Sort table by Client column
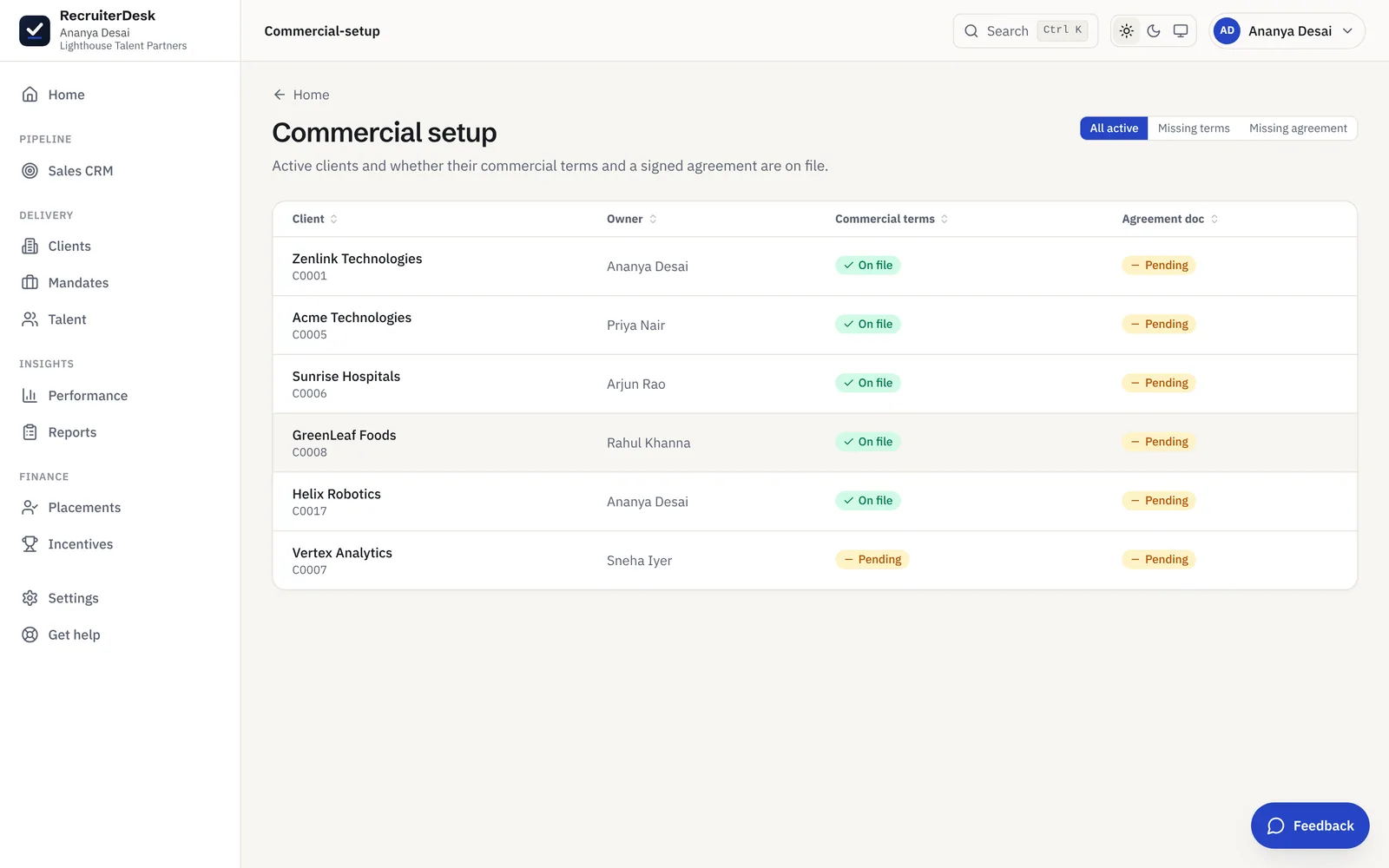This screenshot has width=1389, height=868. click(x=315, y=219)
